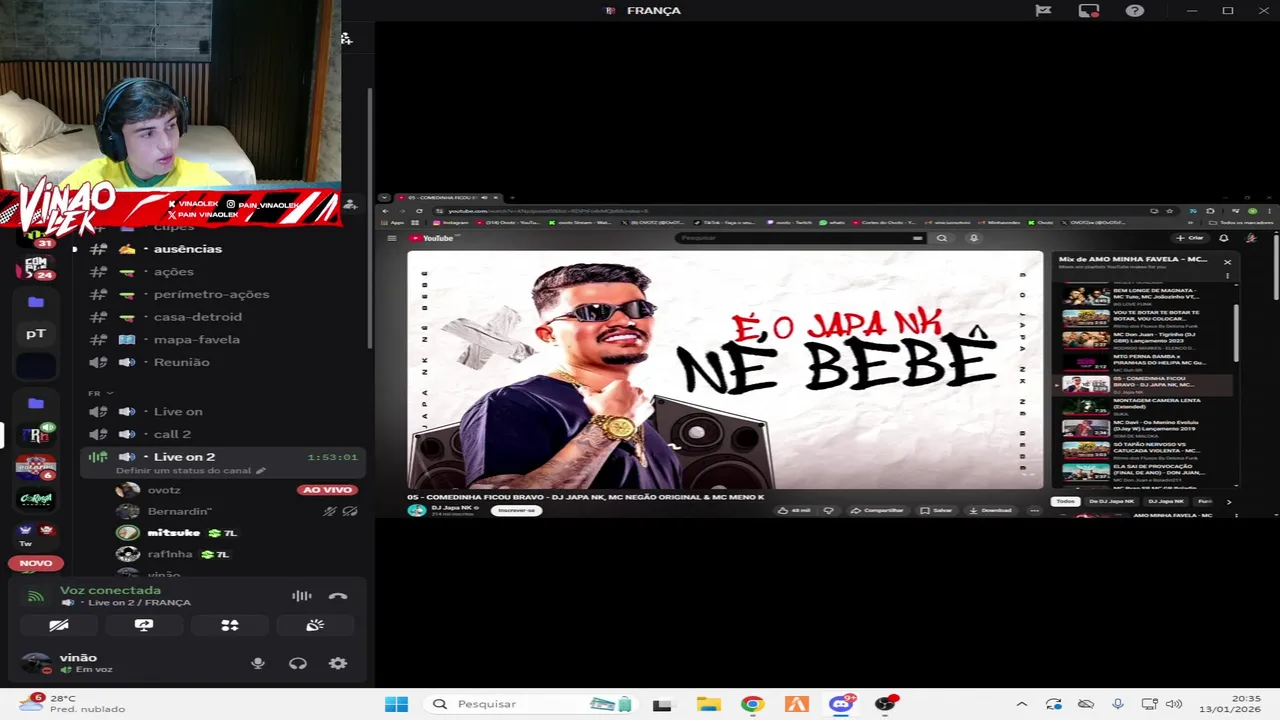Collapse the FR channel category

pos(100,393)
